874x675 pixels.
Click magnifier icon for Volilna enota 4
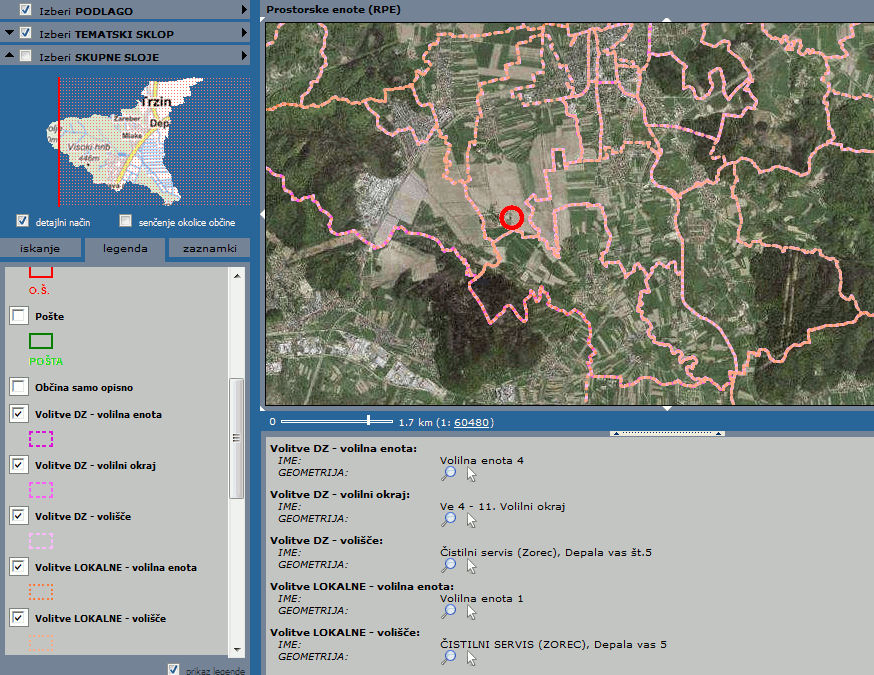[449, 474]
